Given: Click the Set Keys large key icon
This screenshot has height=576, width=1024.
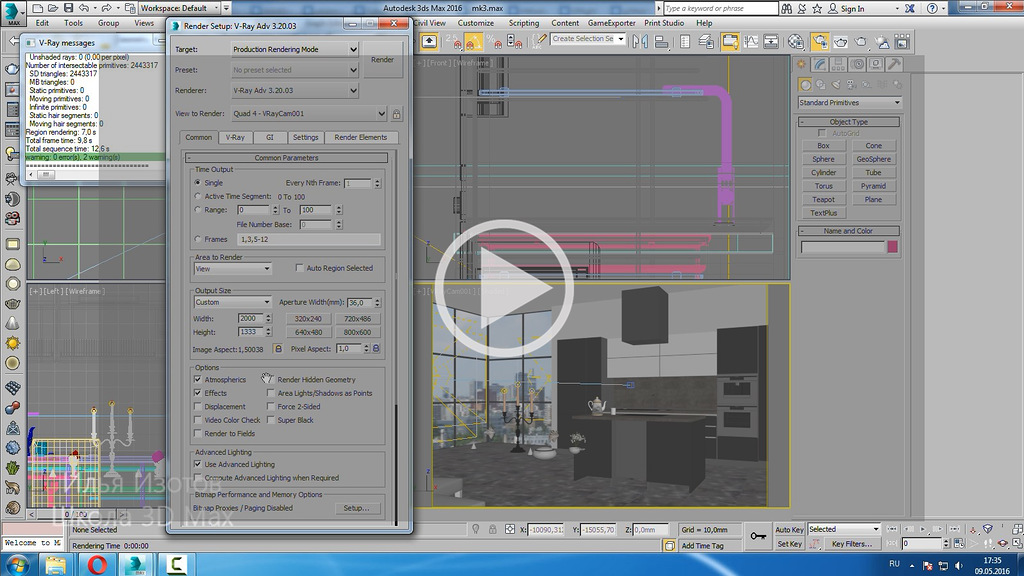Looking at the screenshot, I should point(758,536).
